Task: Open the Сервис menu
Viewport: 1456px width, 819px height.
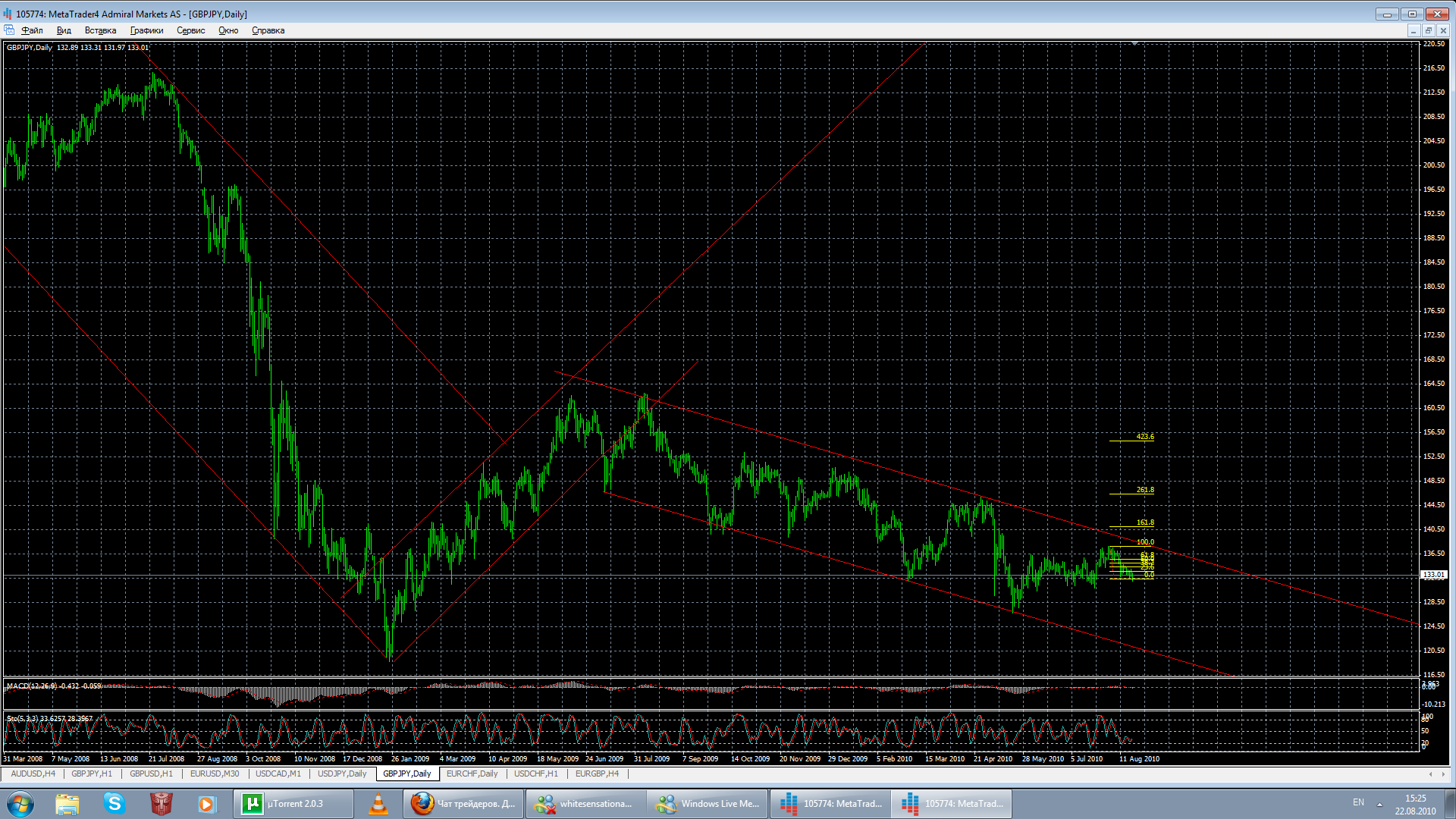Action: 190,30
